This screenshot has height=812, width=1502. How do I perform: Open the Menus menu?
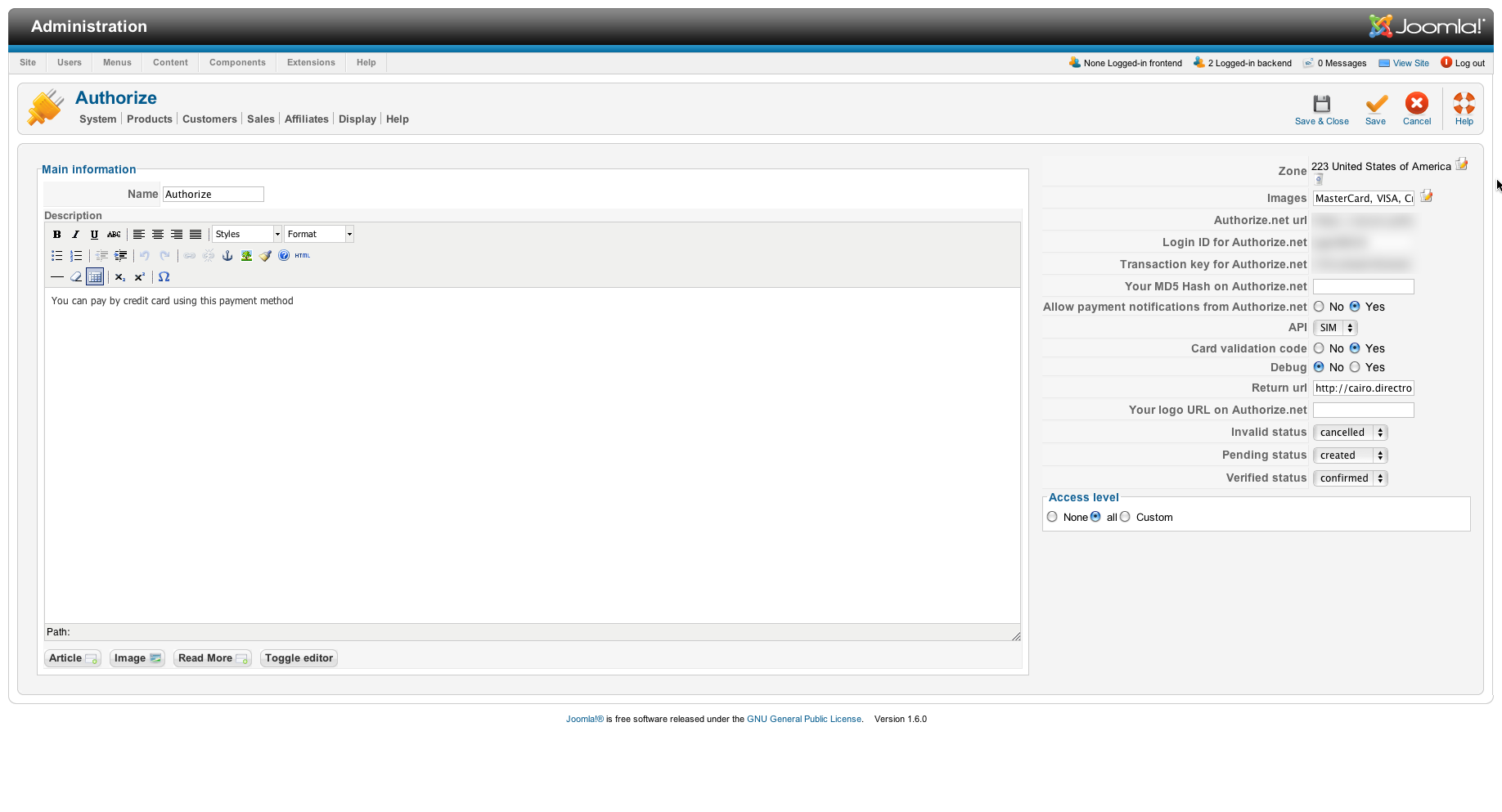pyautogui.click(x=117, y=63)
